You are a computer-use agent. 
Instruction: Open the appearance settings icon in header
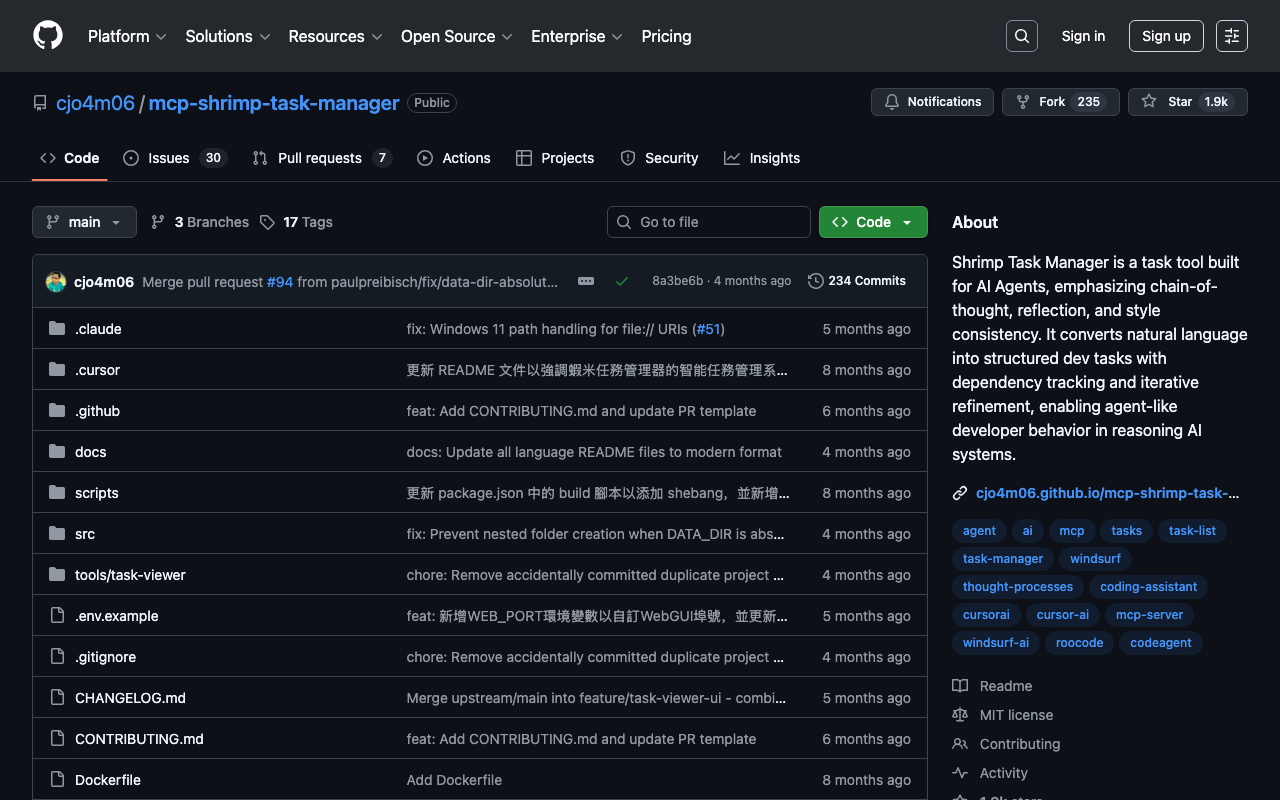pos(1232,36)
